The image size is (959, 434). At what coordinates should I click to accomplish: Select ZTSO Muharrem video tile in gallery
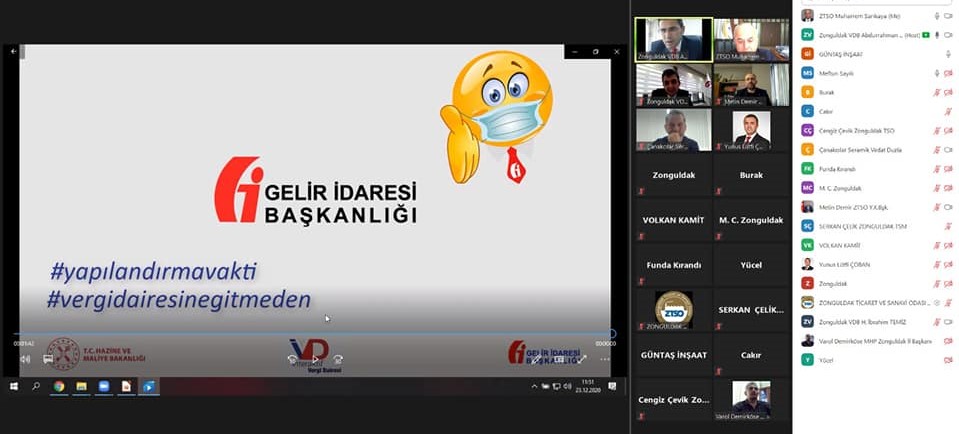752,40
